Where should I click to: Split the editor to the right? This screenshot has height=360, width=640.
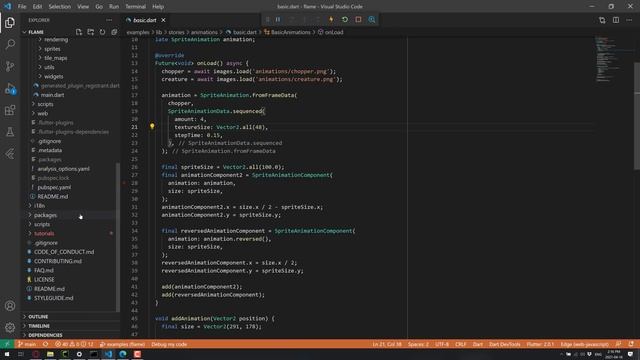[616, 20]
